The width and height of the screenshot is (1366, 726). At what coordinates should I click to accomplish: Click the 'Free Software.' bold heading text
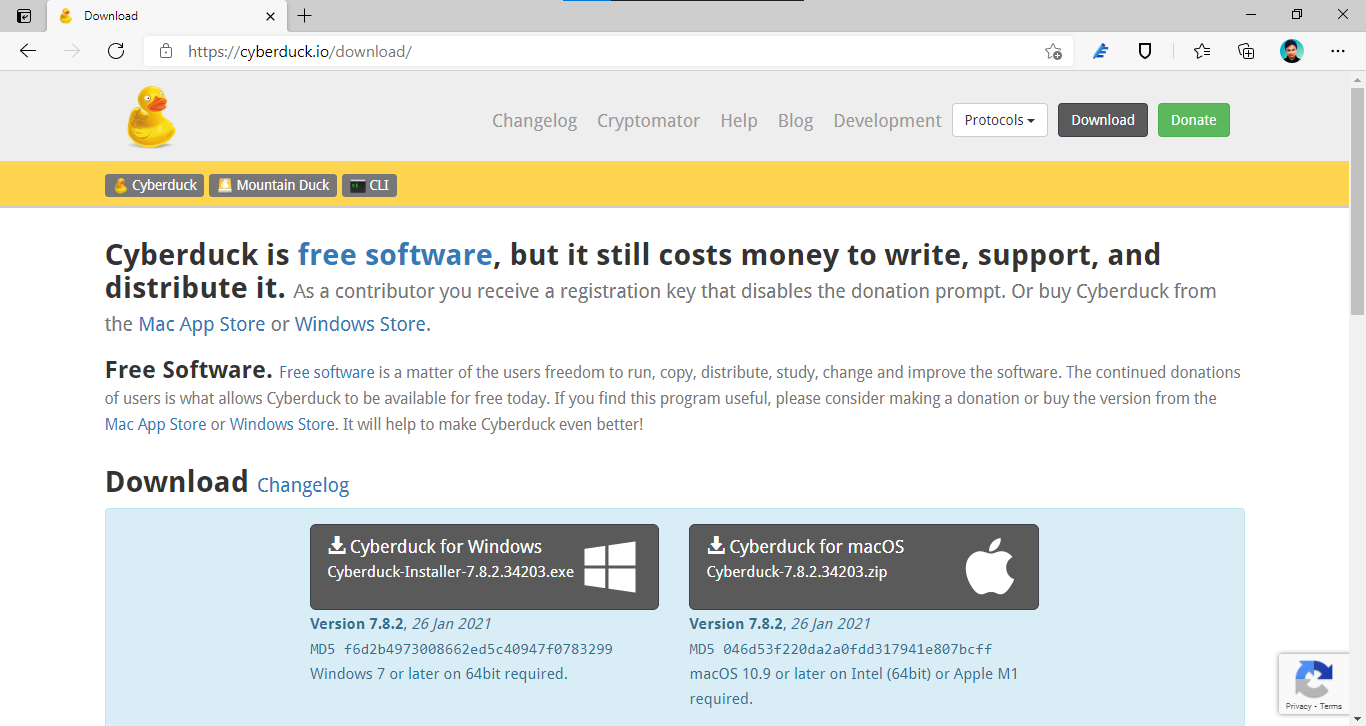click(x=189, y=370)
